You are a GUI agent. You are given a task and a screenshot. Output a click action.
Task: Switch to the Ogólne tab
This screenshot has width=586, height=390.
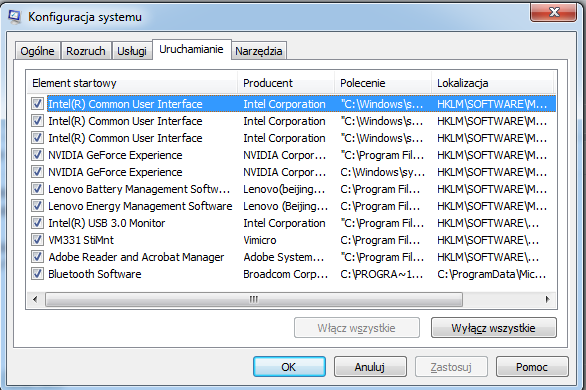click(37, 51)
